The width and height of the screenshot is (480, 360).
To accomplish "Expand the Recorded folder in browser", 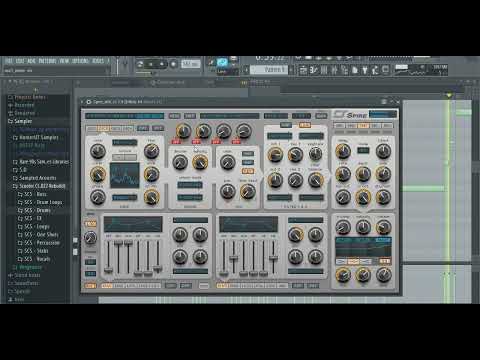I will click(21, 105).
